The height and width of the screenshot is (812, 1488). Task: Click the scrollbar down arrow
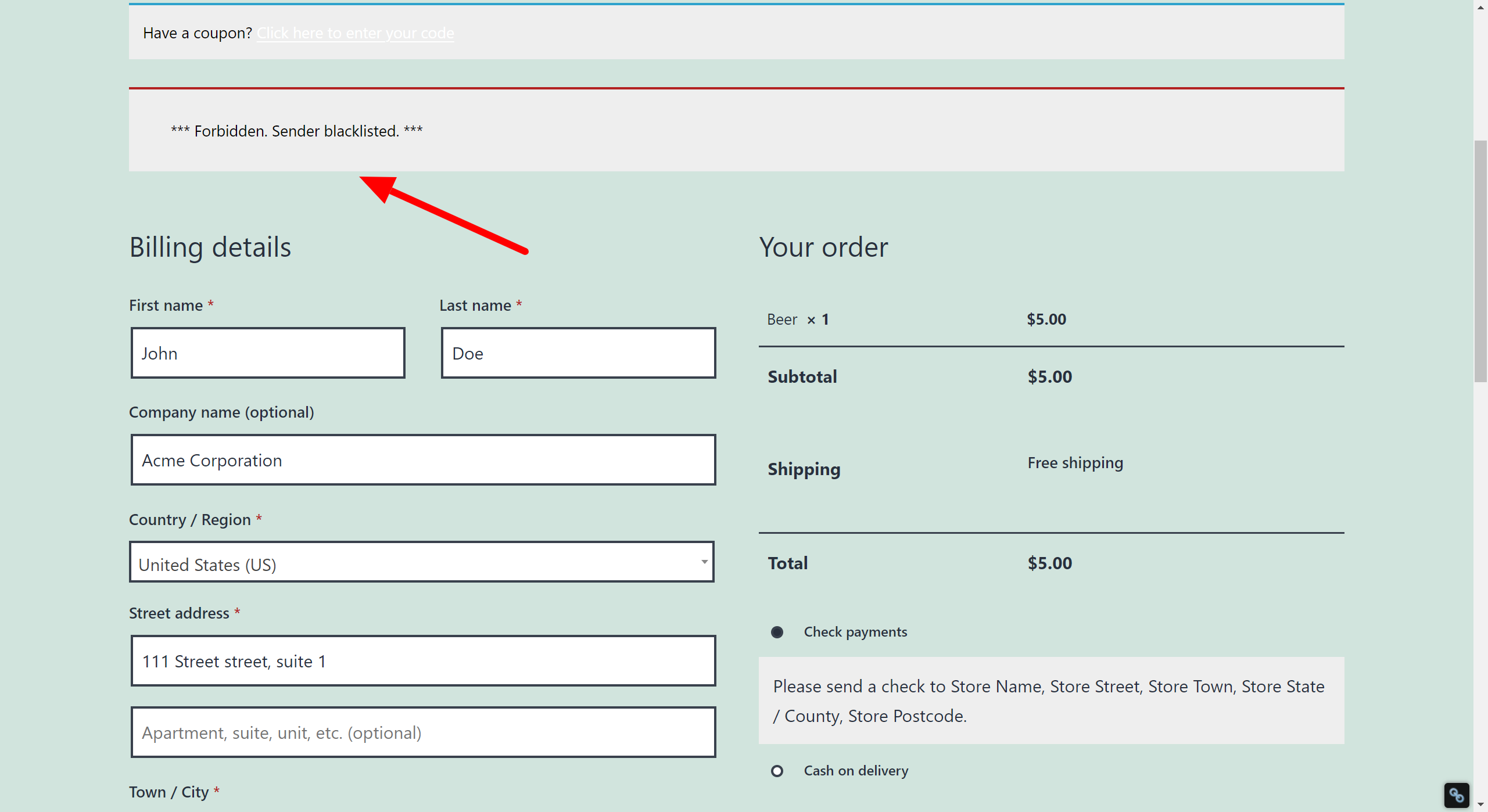[1480, 804]
